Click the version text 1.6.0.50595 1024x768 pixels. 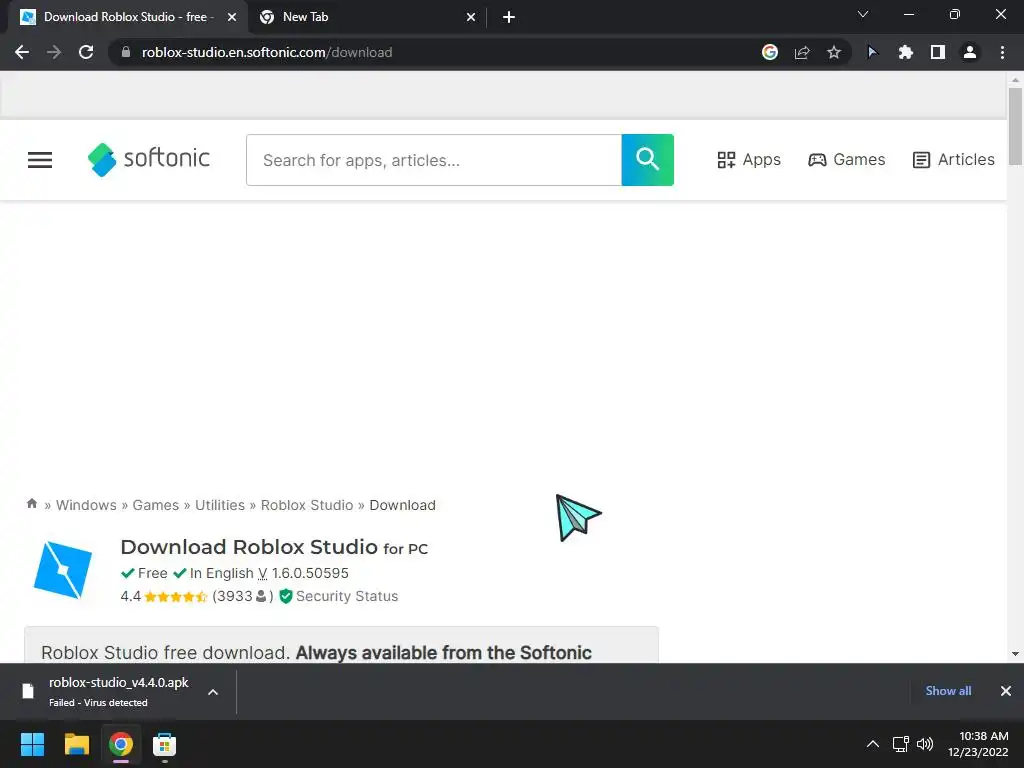[310, 573]
